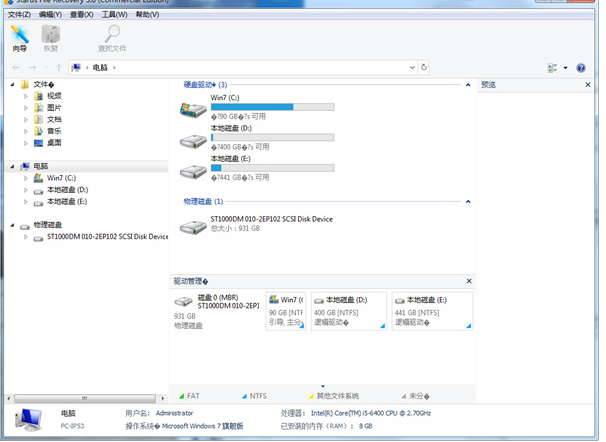Image resolution: width=606 pixels, height=442 pixels.
Task: Expand Win7 (C:) in the tree
Action: pyautogui.click(x=26, y=178)
